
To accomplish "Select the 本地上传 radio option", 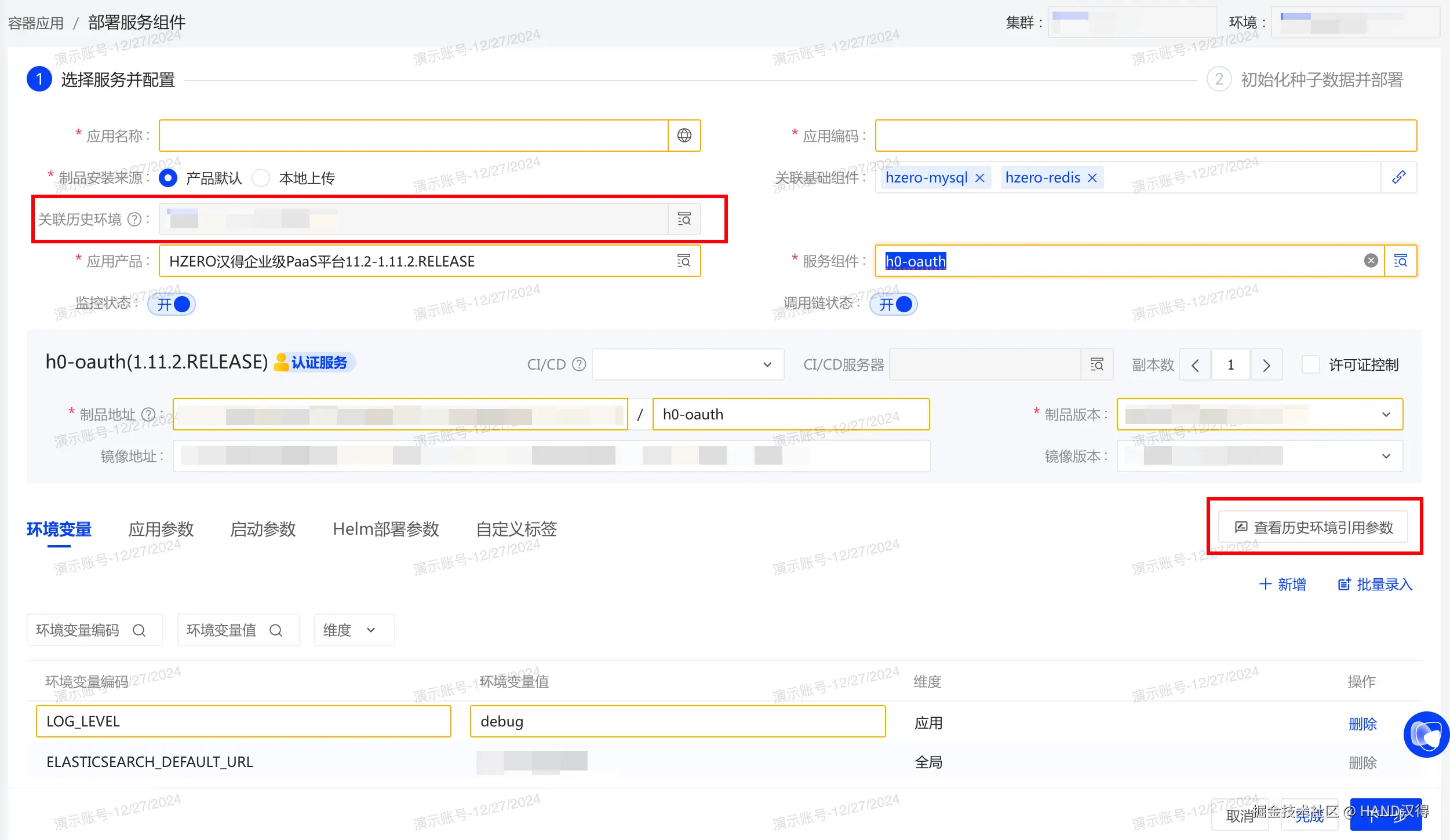I will [261, 178].
